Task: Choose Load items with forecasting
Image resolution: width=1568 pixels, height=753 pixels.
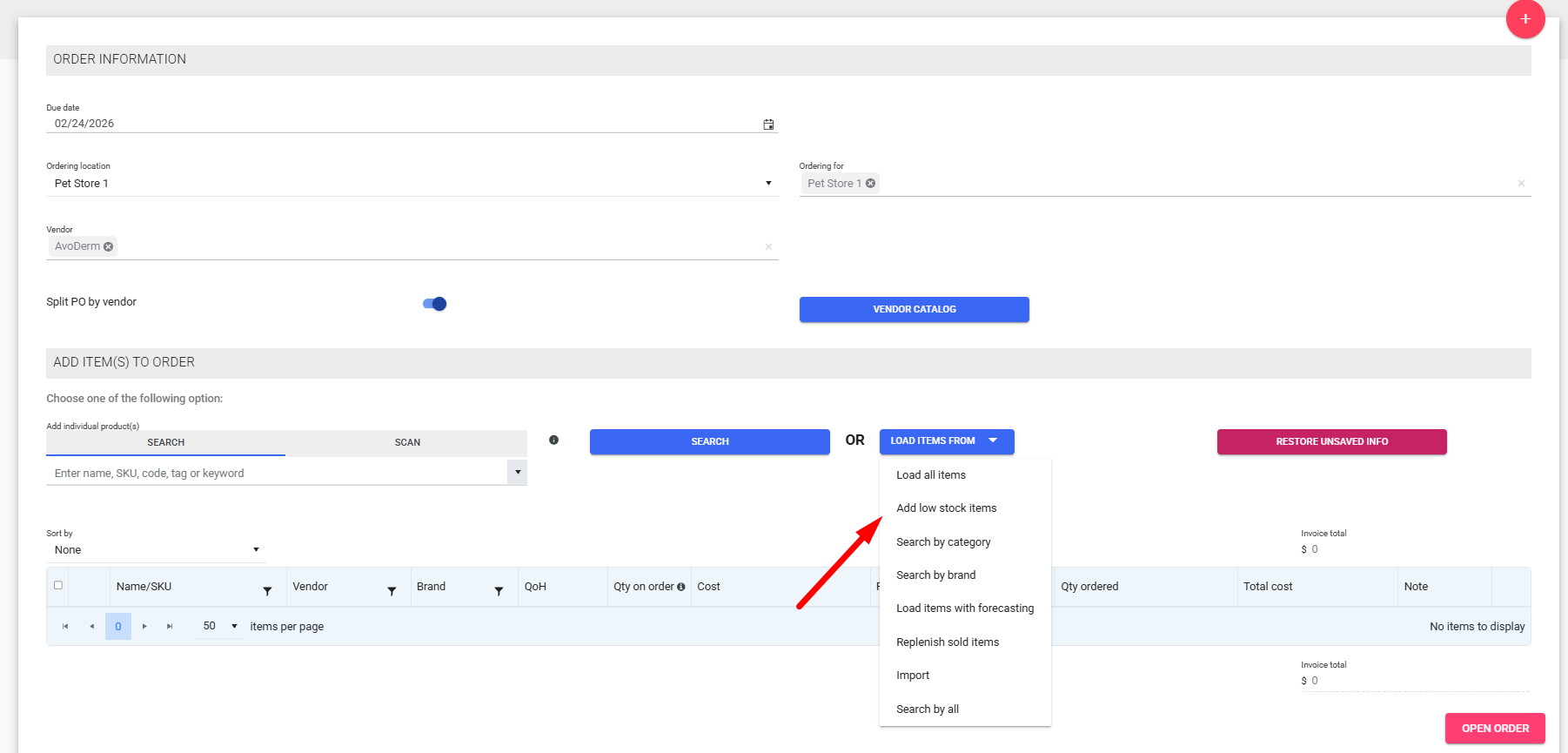Action: coord(964,608)
